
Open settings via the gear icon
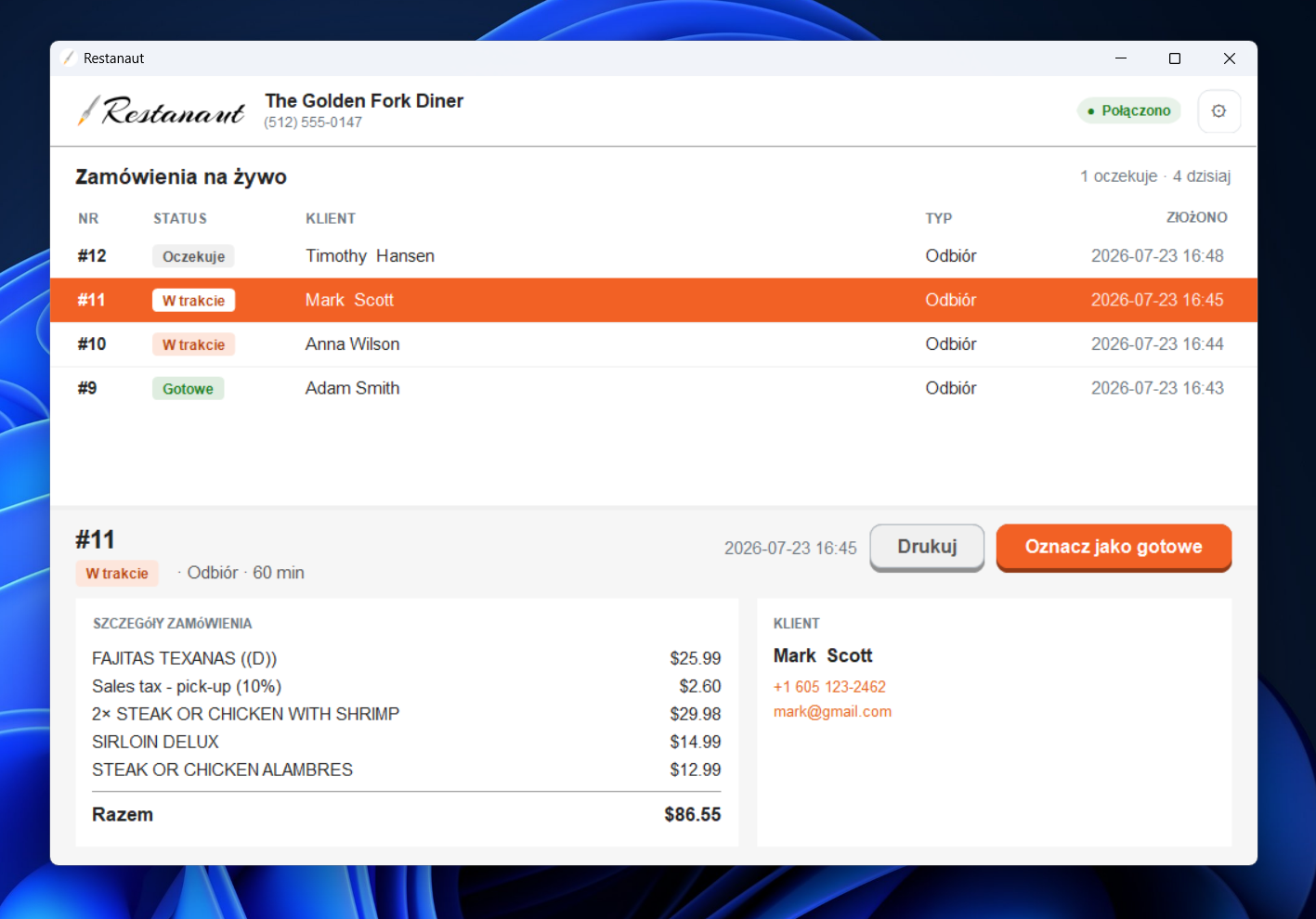click(x=1218, y=111)
